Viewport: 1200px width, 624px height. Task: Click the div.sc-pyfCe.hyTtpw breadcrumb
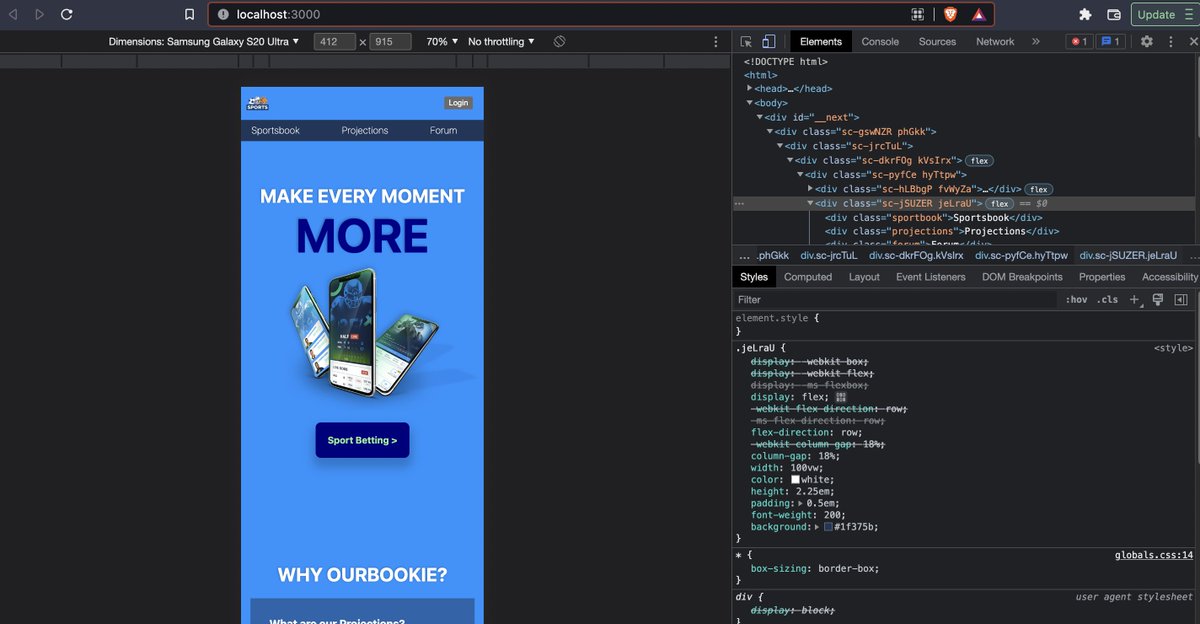pyautogui.click(x=1022, y=255)
